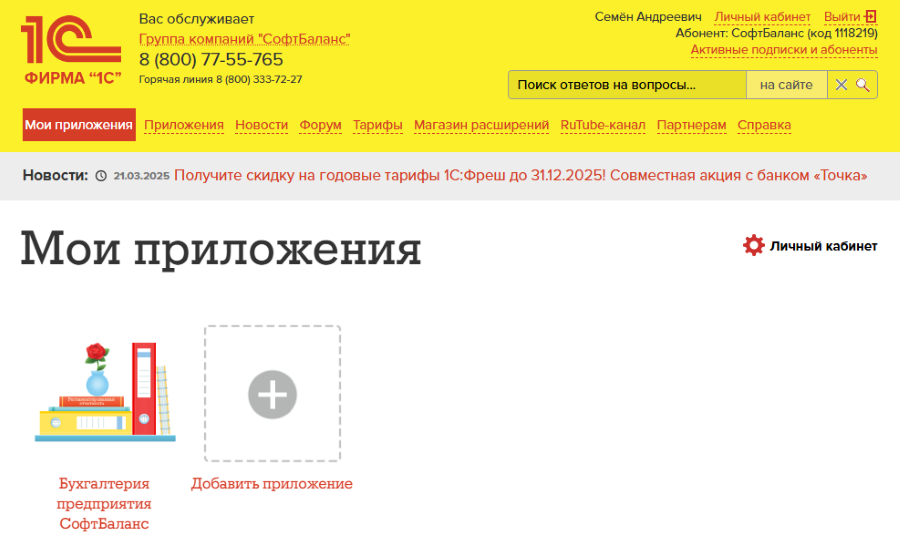Open Магазин расширений menu item
This screenshot has height=558, width=900.
click(x=482, y=125)
